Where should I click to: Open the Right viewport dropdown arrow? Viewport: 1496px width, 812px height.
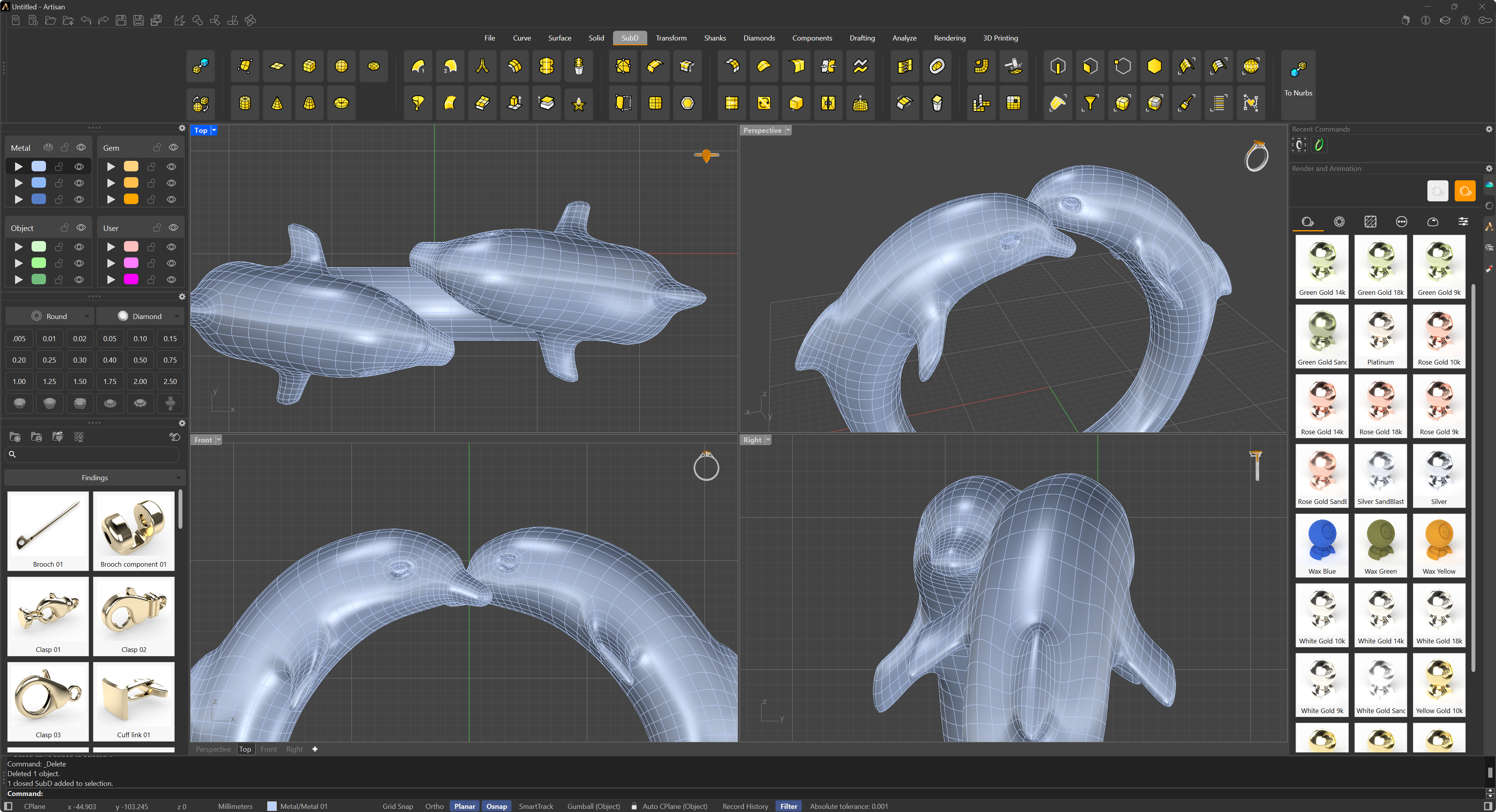click(x=768, y=439)
